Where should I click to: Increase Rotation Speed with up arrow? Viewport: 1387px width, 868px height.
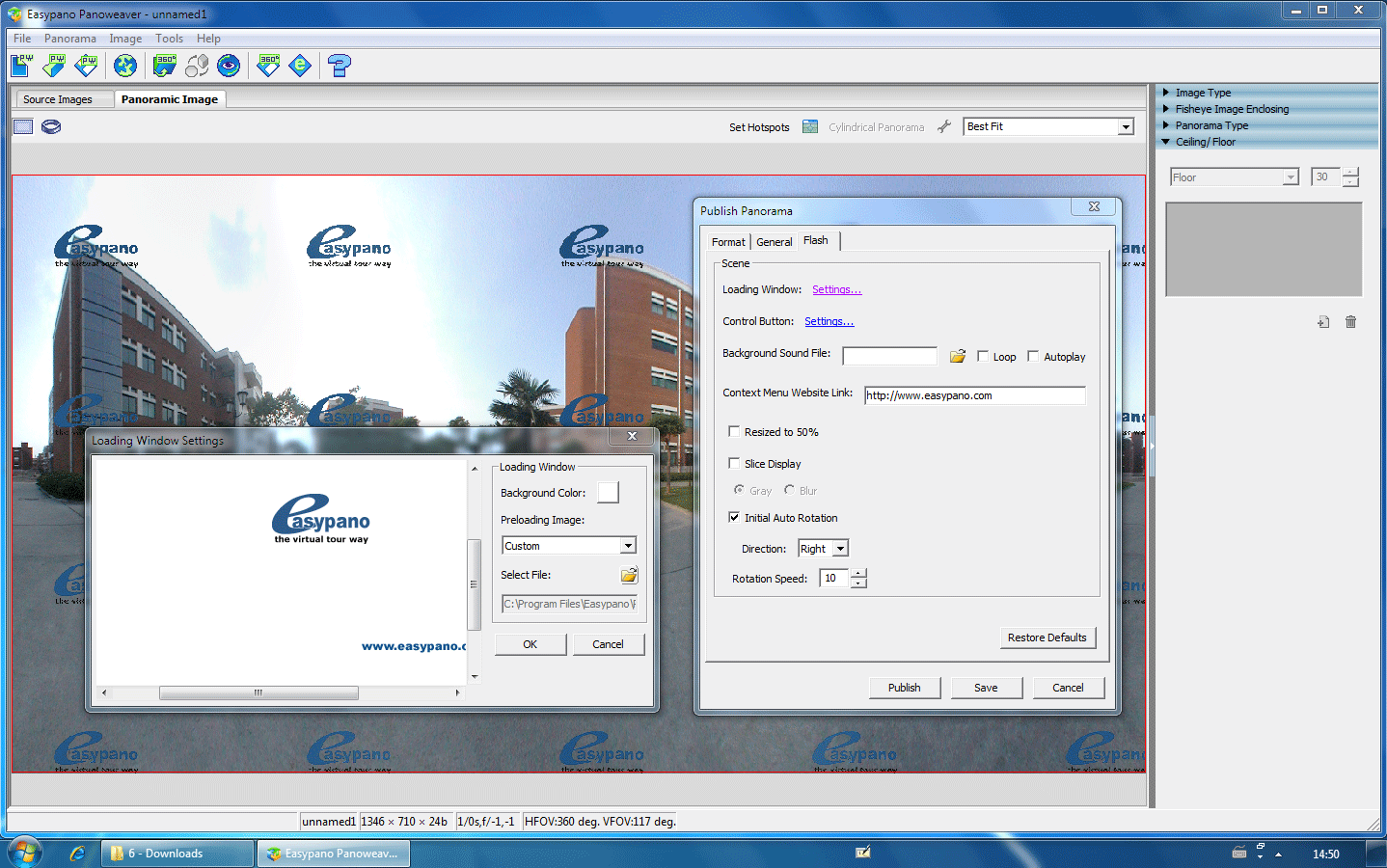pos(858,573)
